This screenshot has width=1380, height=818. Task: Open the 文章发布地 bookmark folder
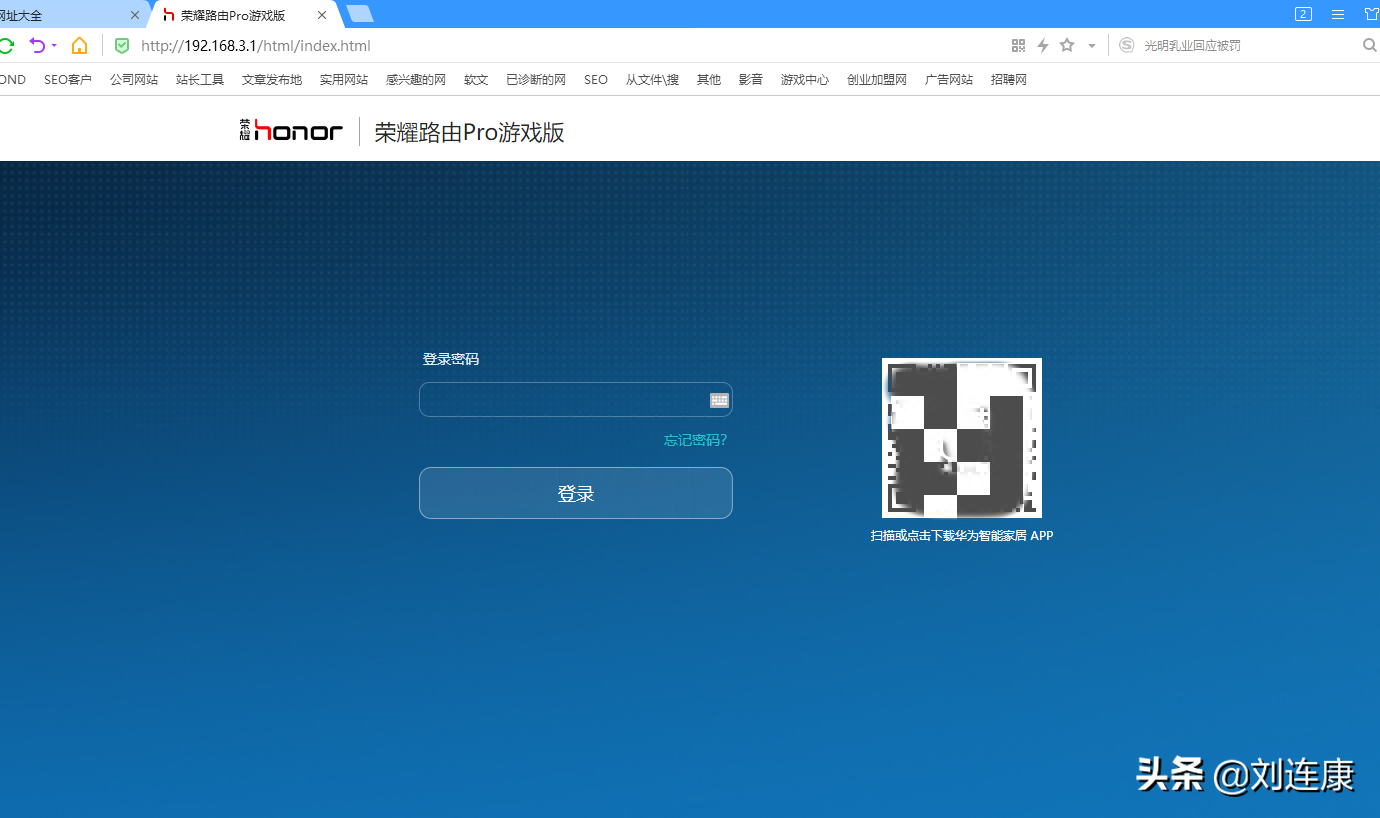pyautogui.click(x=272, y=80)
